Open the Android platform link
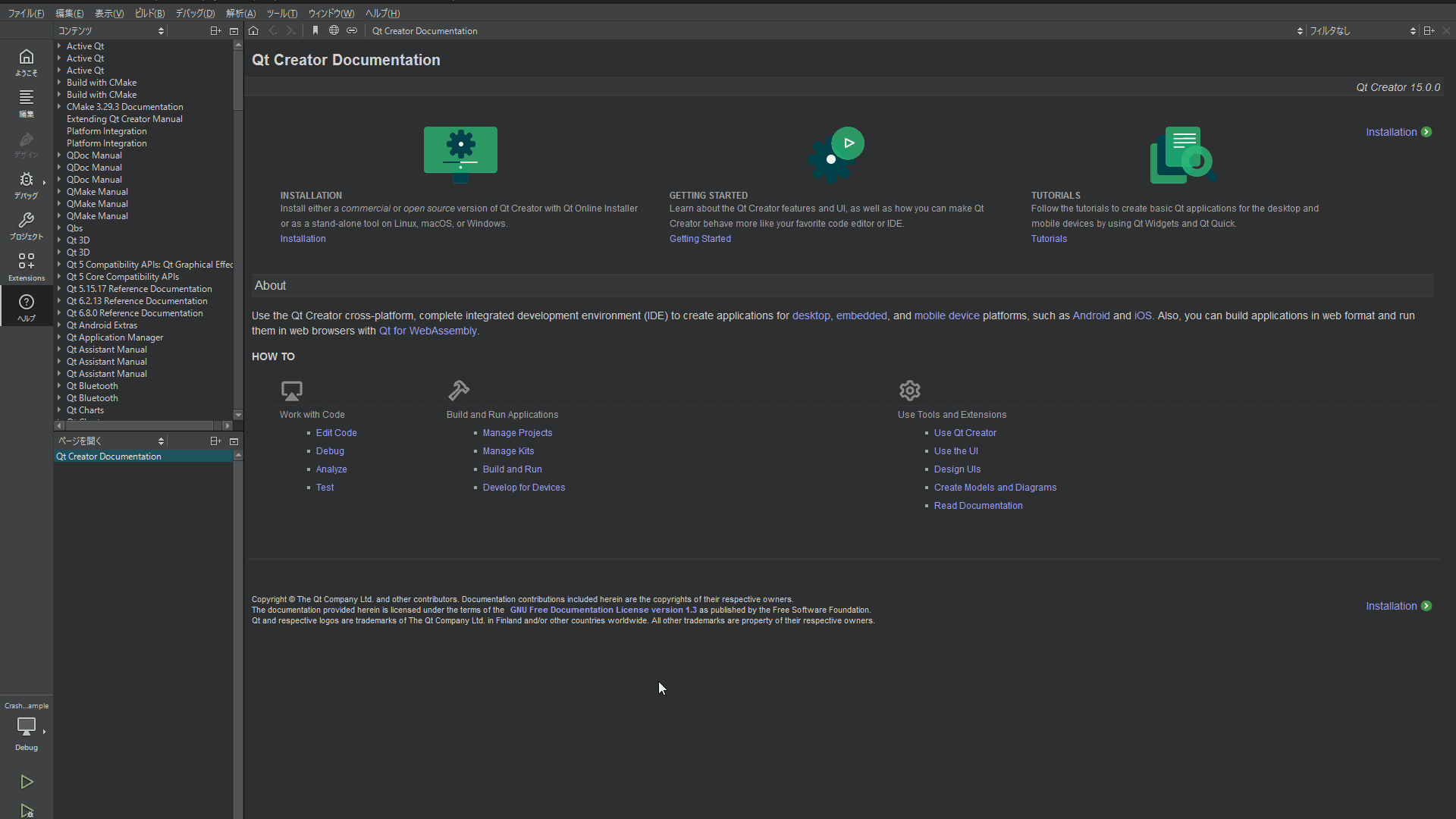 coord(1090,316)
